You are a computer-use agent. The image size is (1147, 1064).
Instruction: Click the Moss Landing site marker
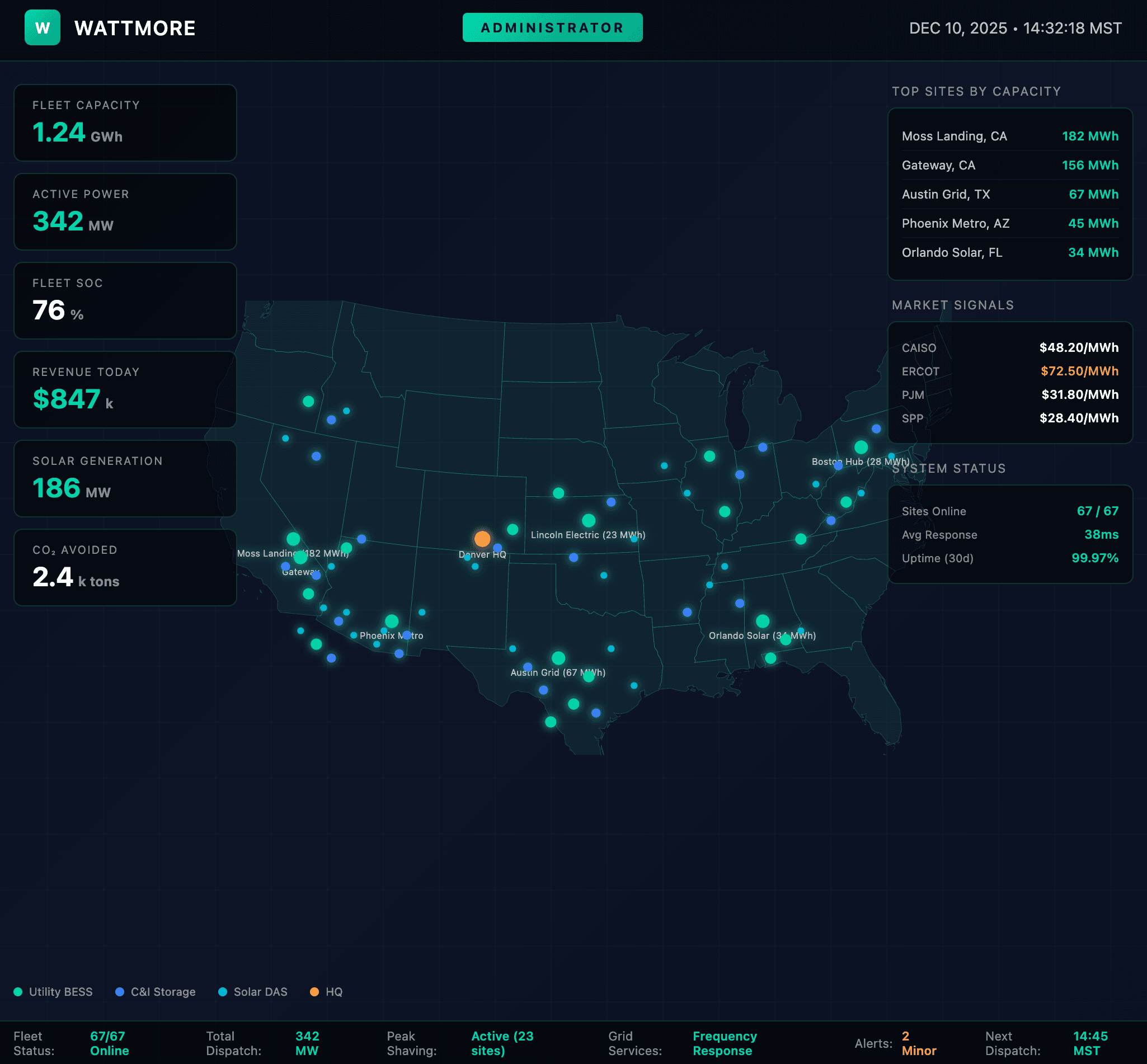(294, 538)
